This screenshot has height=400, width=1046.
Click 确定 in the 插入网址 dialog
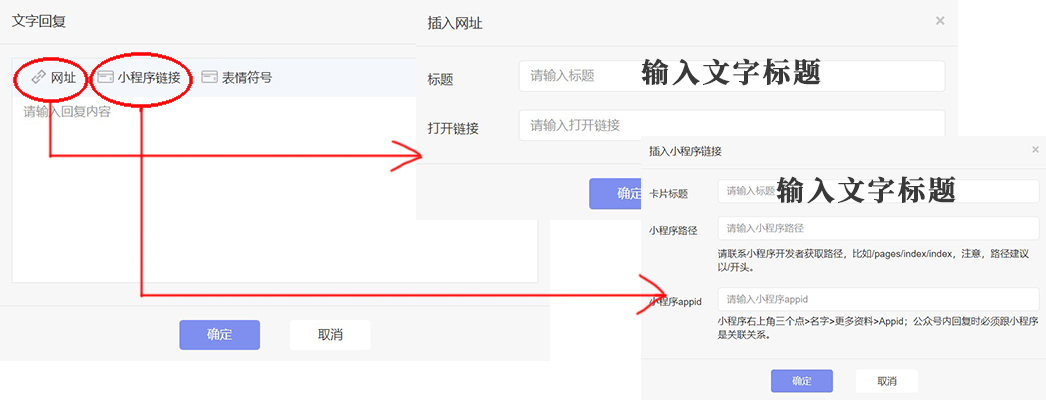click(x=615, y=193)
